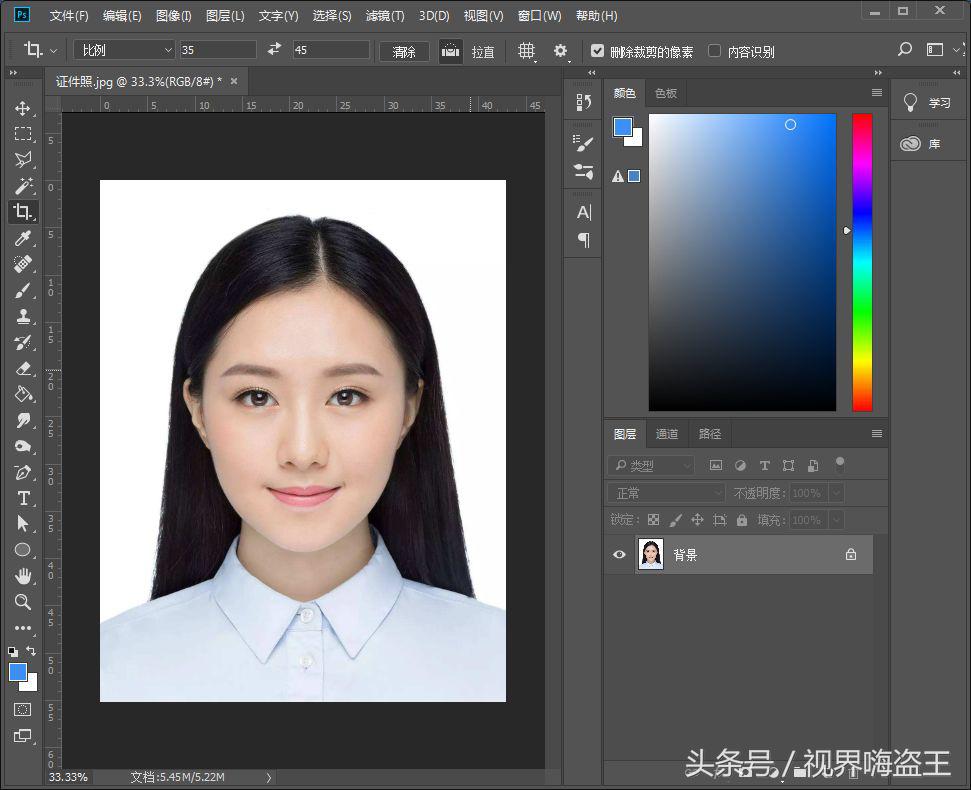Open crop settings gear options
Screen dimensions: 971x790
pyautogui.click(x=560, y=51)
